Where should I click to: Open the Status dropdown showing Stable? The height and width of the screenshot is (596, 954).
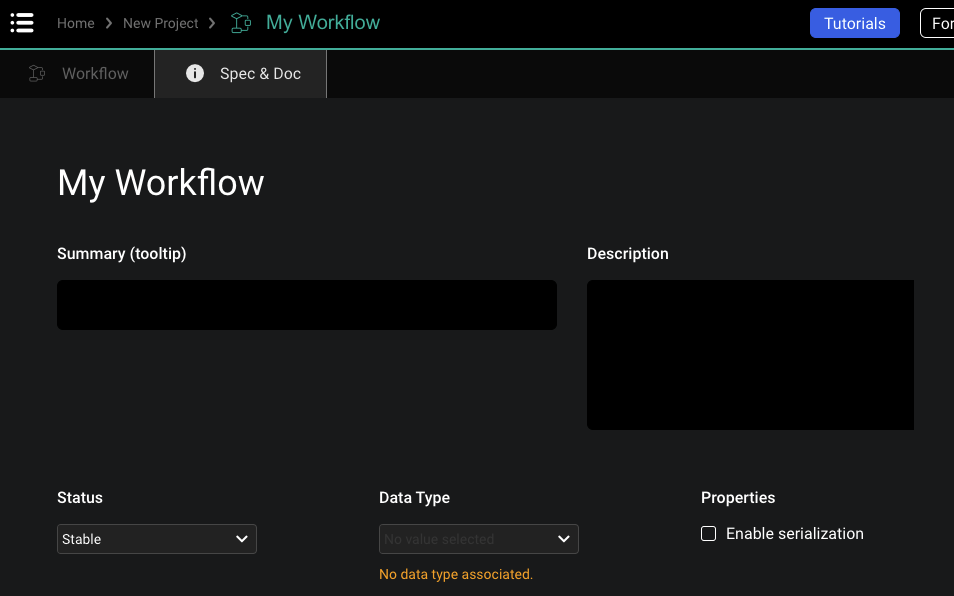156,538
